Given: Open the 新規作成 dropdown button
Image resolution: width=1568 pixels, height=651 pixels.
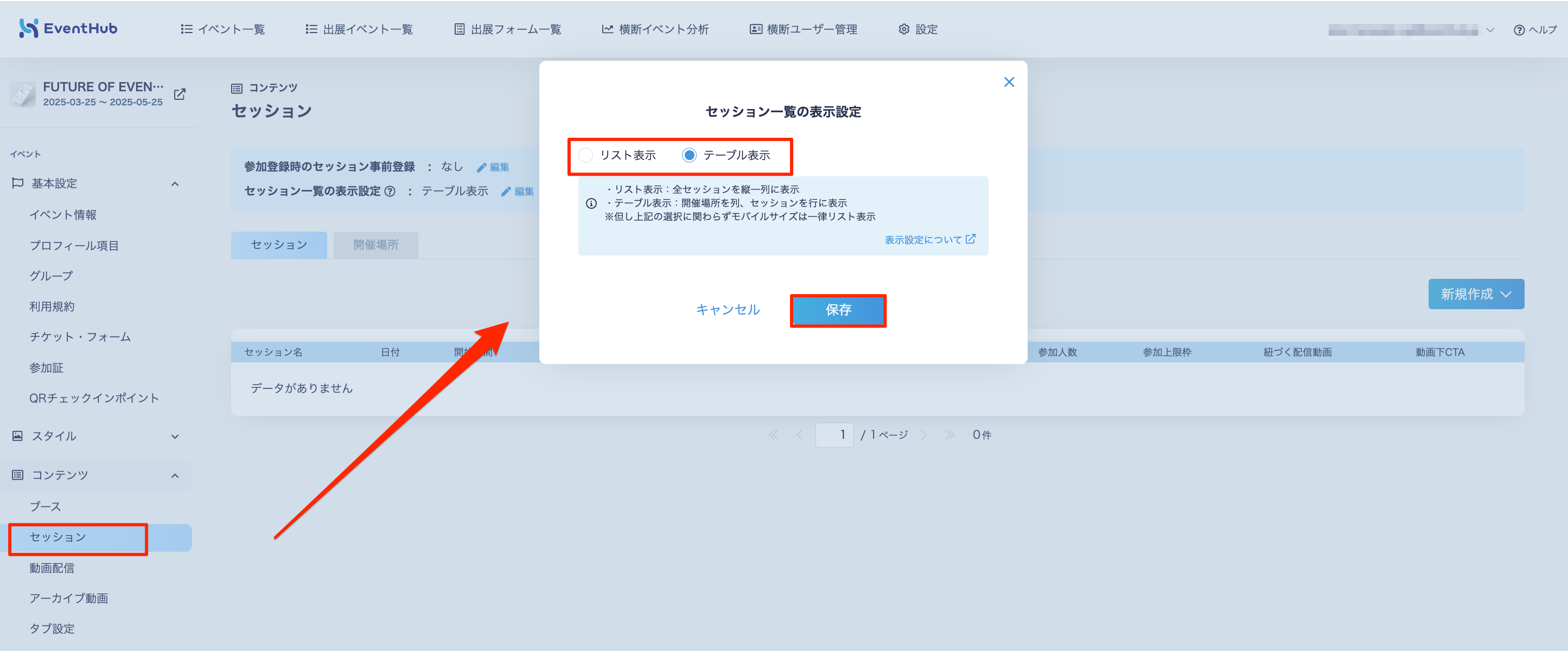Looking at the screenshot, I should click(x=1476, y=294).
